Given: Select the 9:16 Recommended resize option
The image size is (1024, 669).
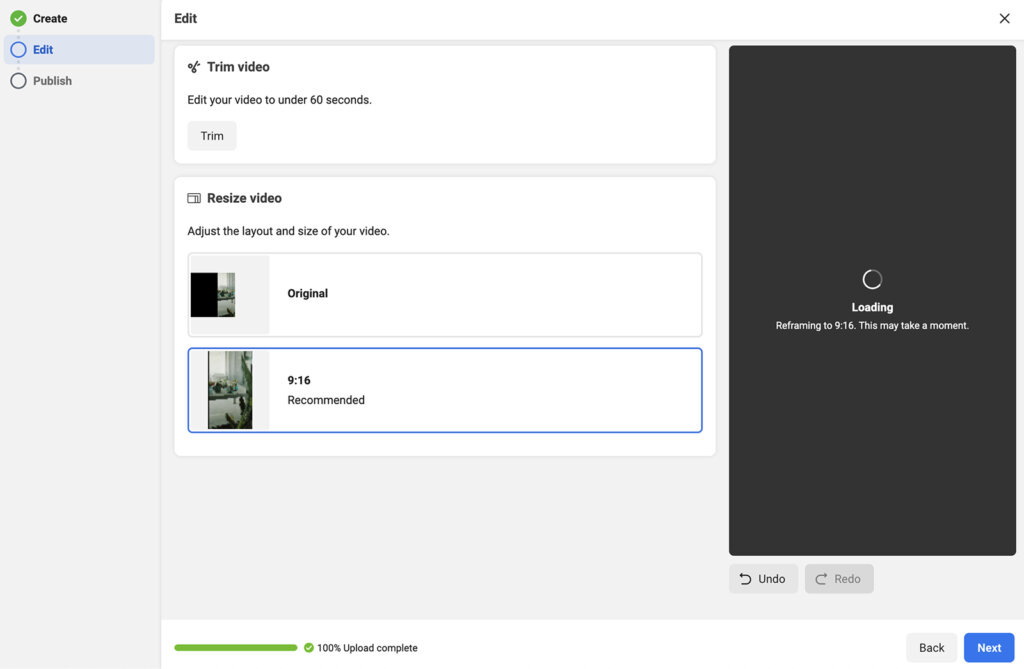Looking at the screenshot, I should [444, 389].
